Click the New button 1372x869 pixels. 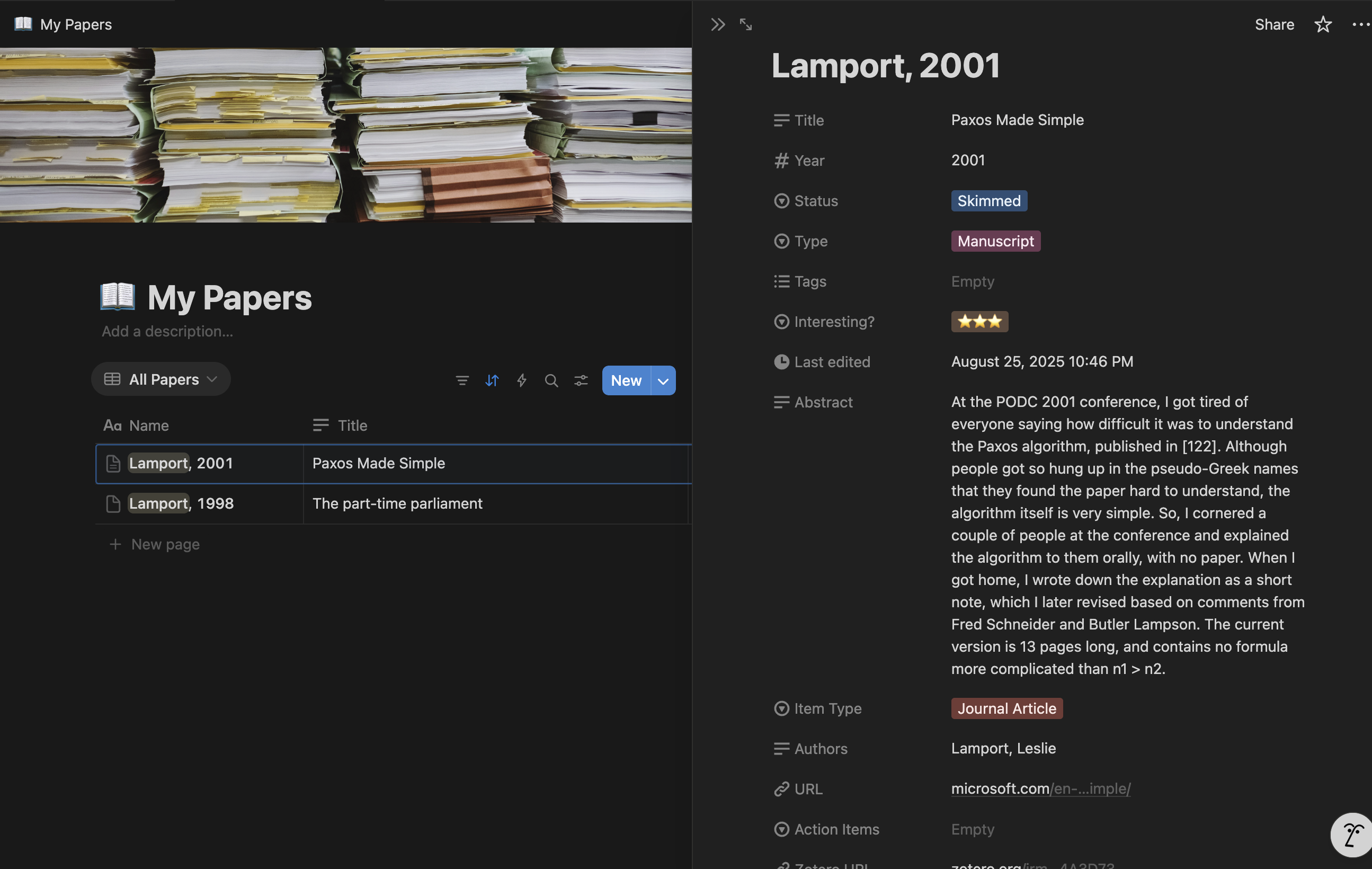626,380
